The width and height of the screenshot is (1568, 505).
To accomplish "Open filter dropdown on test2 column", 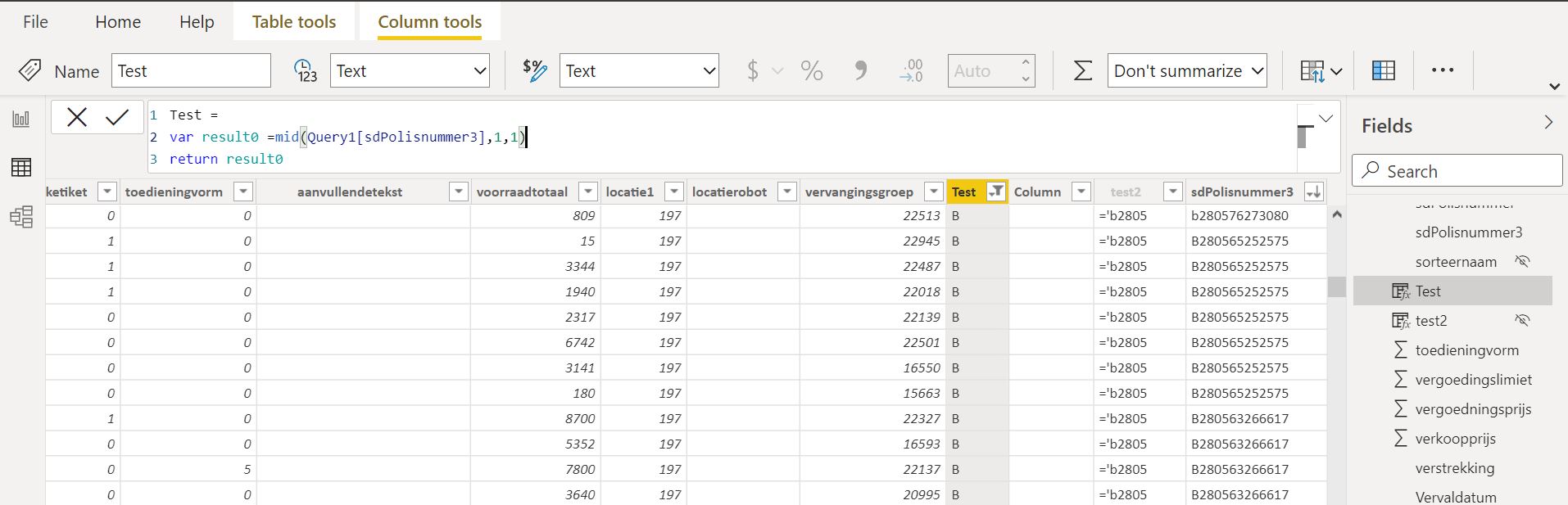I will (x=1173, y=192).
